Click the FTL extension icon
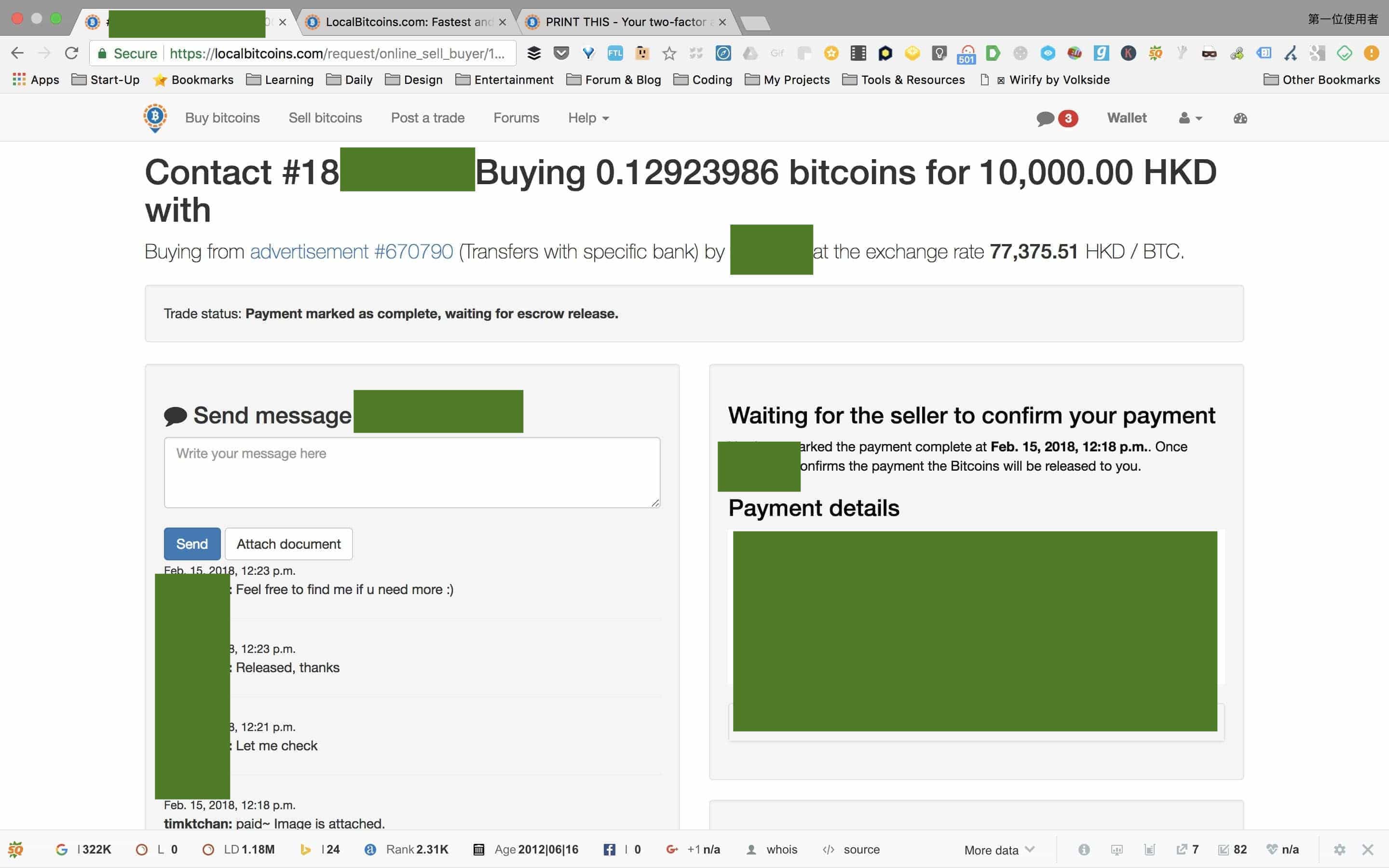Viewport: 1389px width, 868px height. 615,54
